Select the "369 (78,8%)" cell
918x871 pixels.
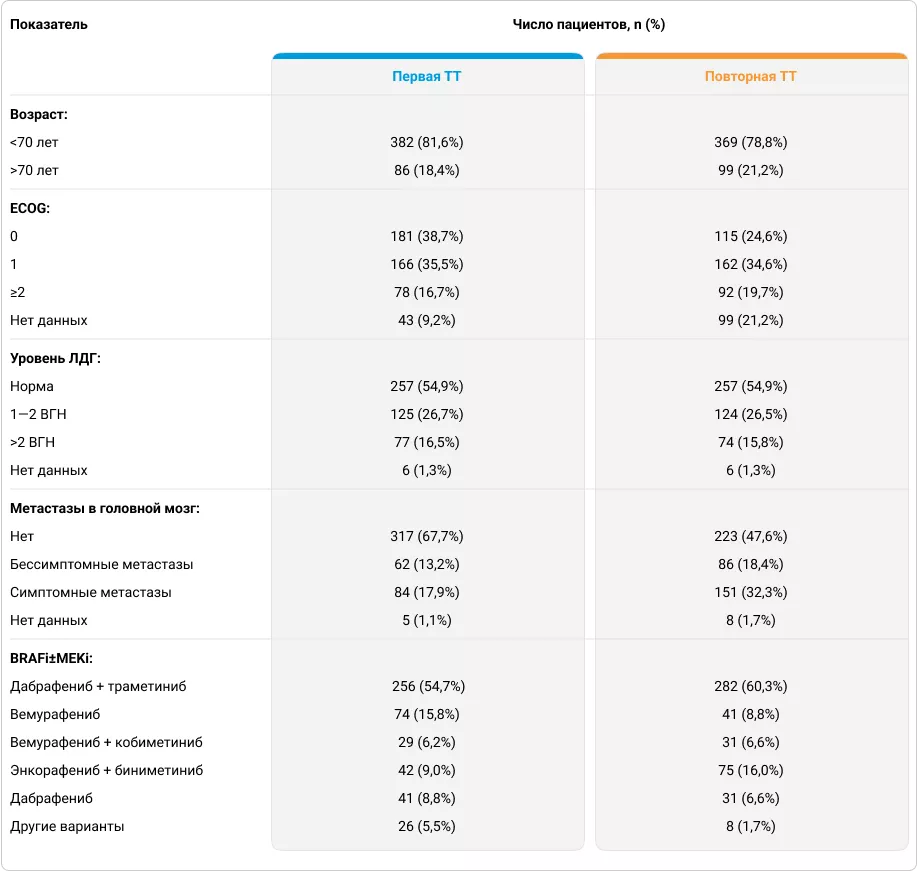(x=751, y=143)
